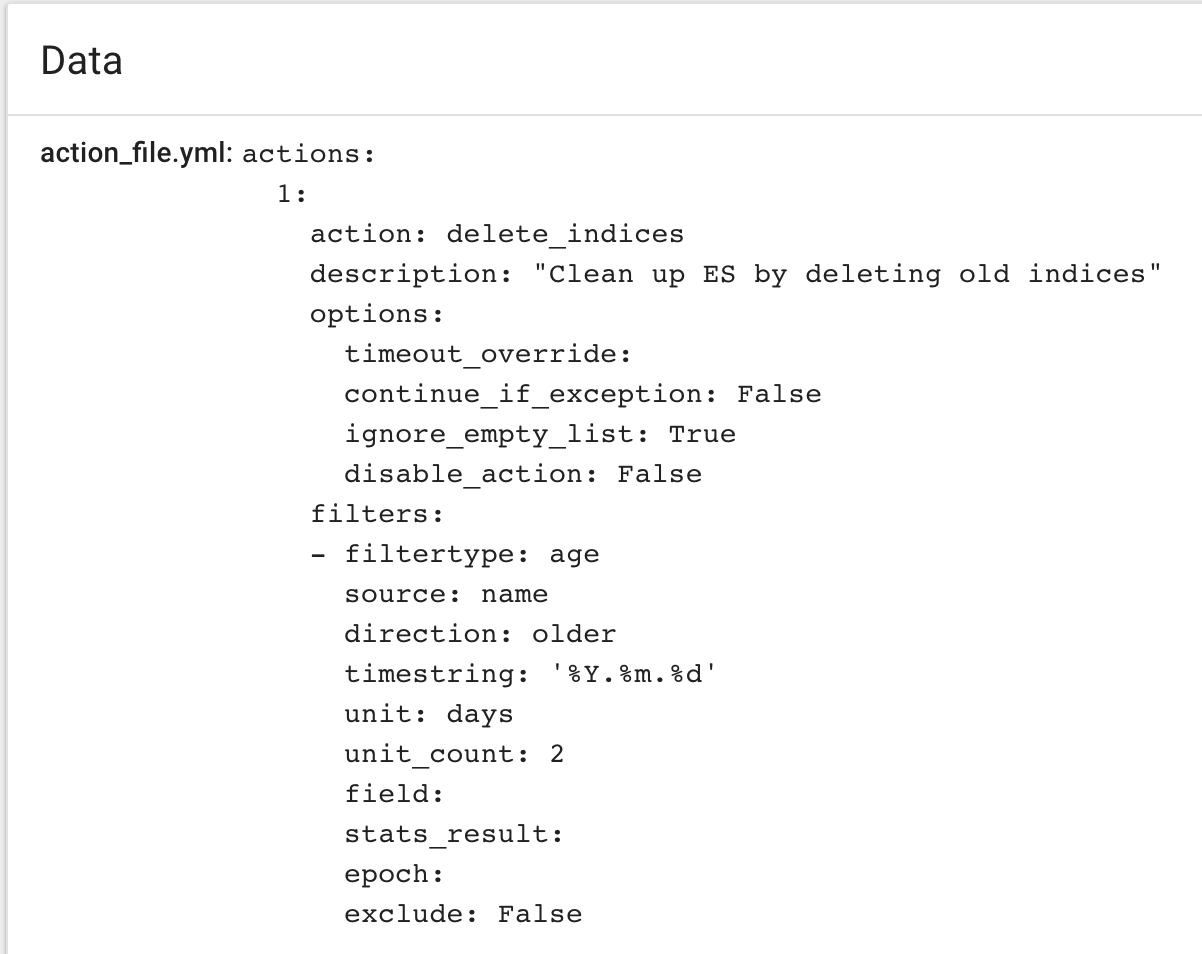Click the Data section heading

click(81, 61)
